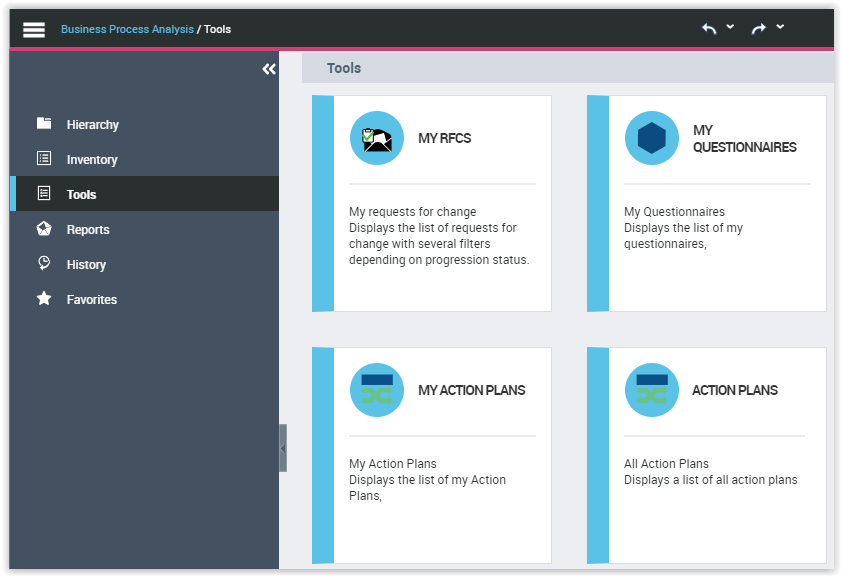
Task: Open the redo history dropdown chevron
Action: coord(780,27)
